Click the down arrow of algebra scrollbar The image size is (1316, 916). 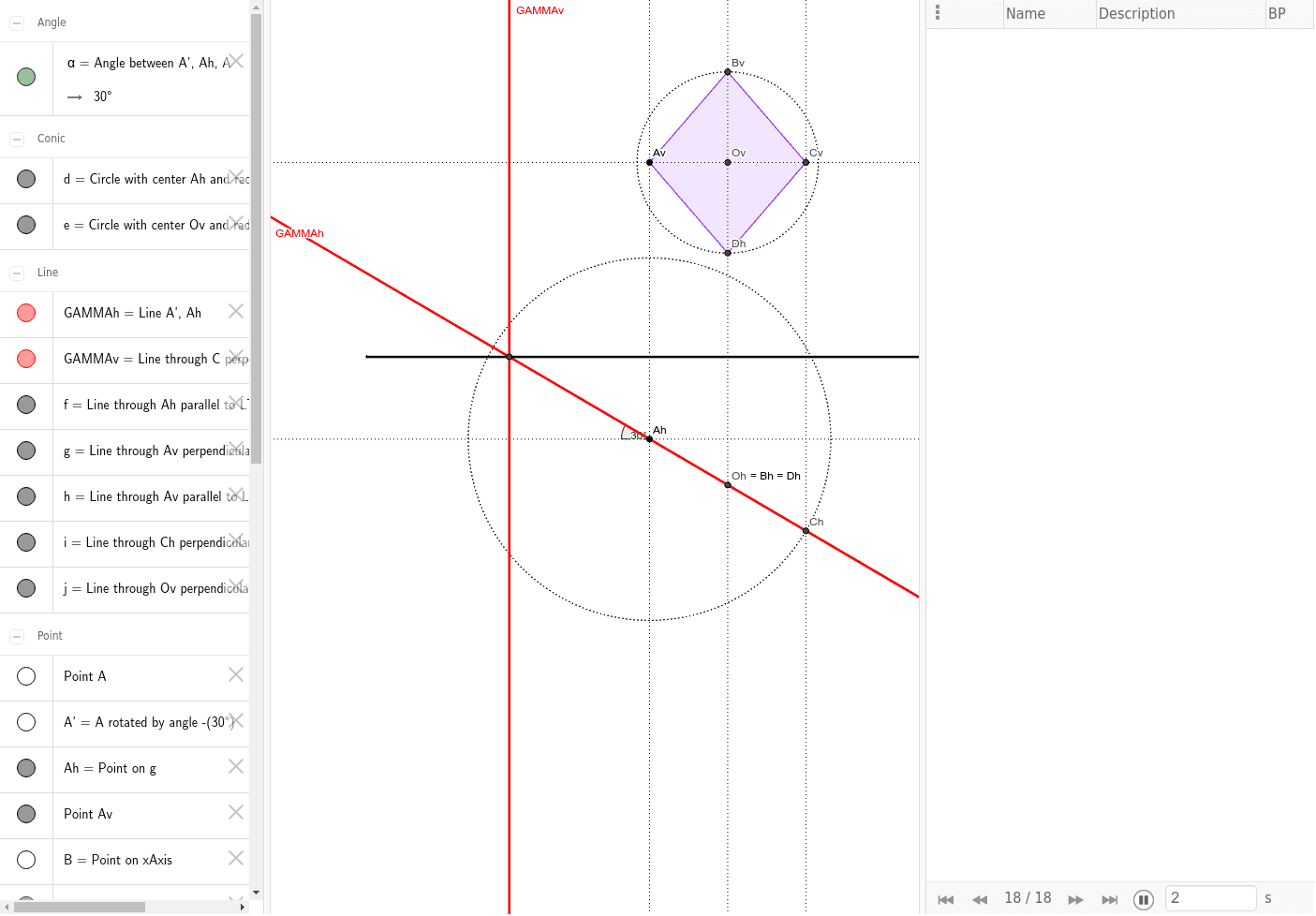[257, 893]
